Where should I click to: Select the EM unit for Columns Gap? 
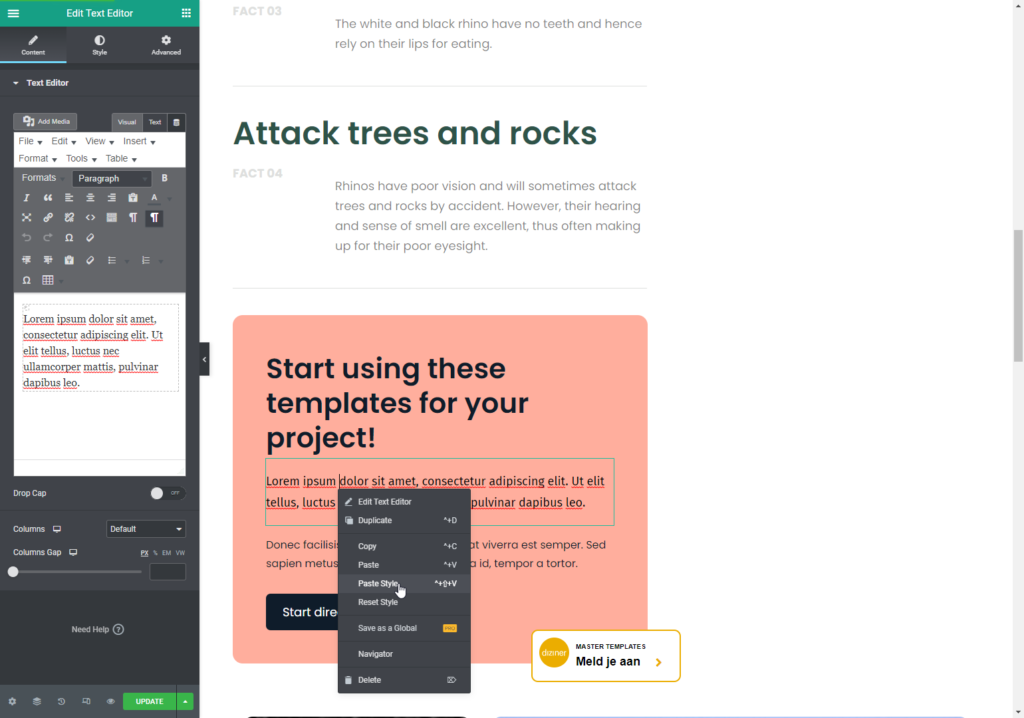(167, 552)
